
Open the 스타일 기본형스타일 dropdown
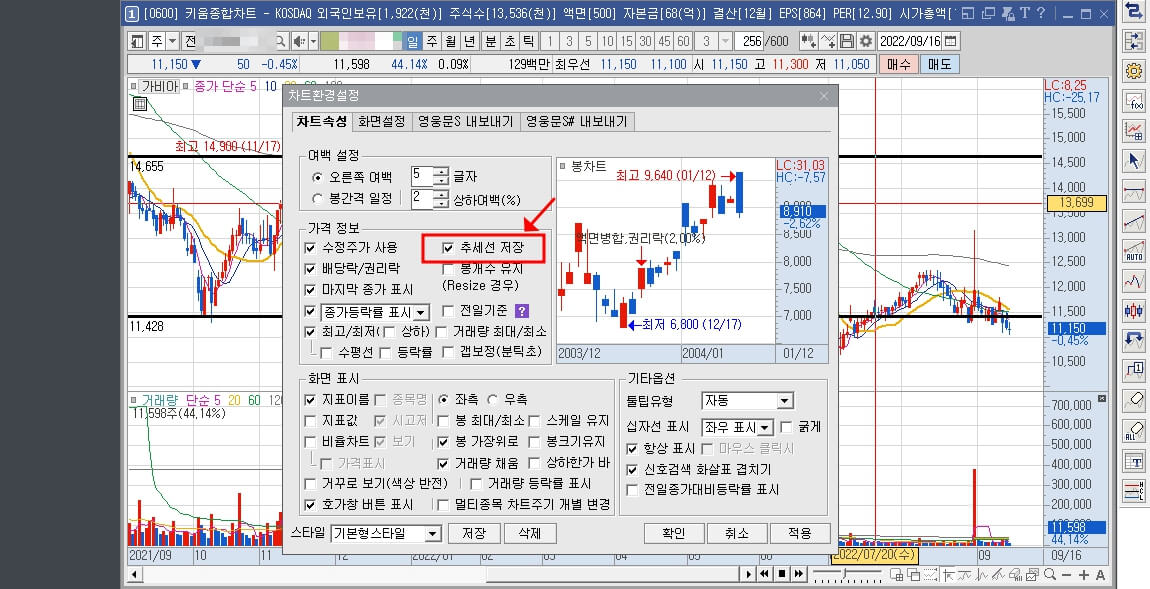point(433,534)
